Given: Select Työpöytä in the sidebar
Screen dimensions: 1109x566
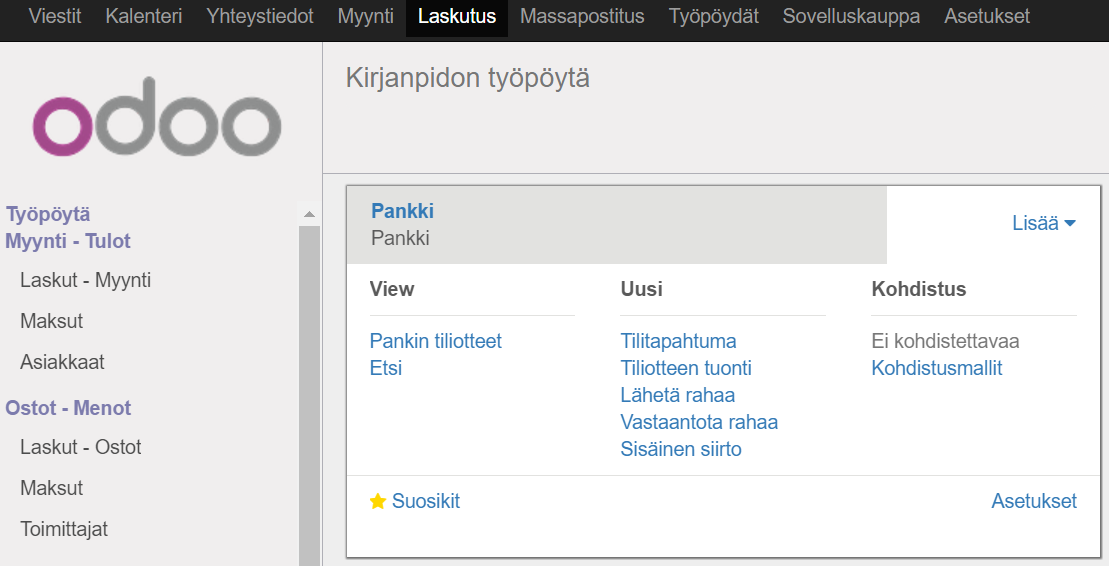Looking at the screenshot, I should (x=48, y=214).
